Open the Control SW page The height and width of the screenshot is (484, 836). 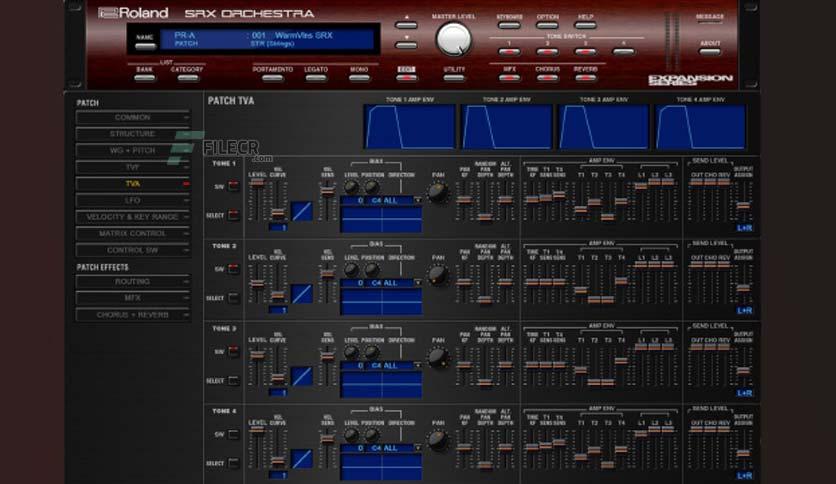(133, 250)
